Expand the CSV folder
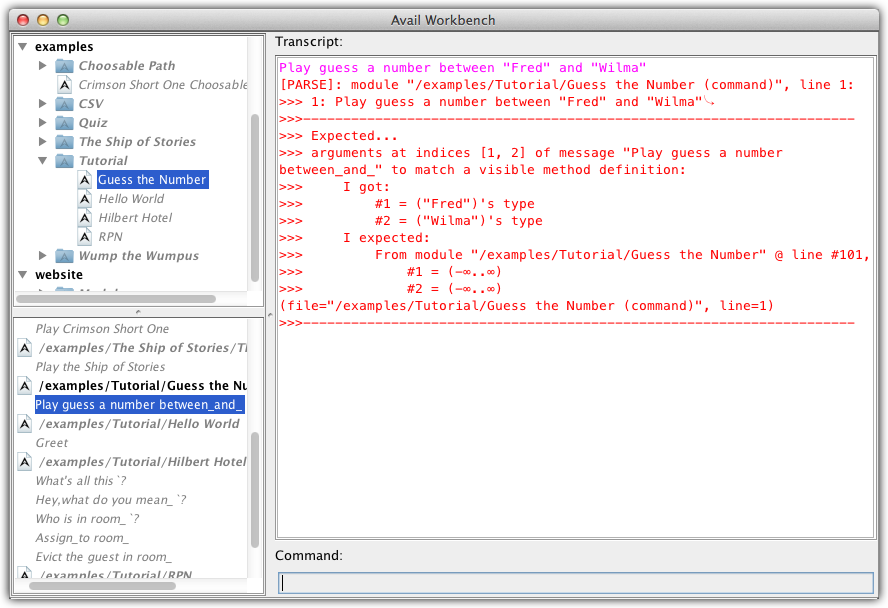 (x=42, y=104)
